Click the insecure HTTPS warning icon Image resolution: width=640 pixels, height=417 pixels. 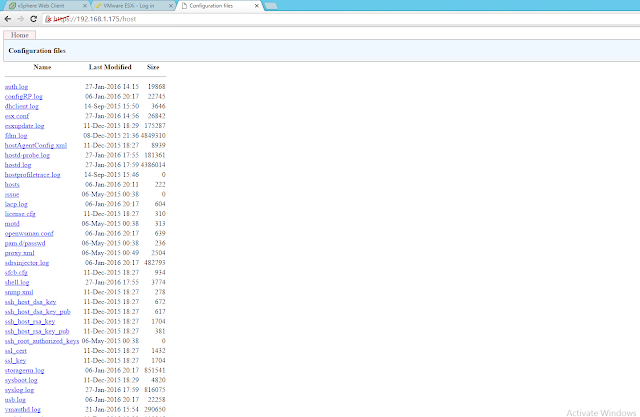click(48, 19)
